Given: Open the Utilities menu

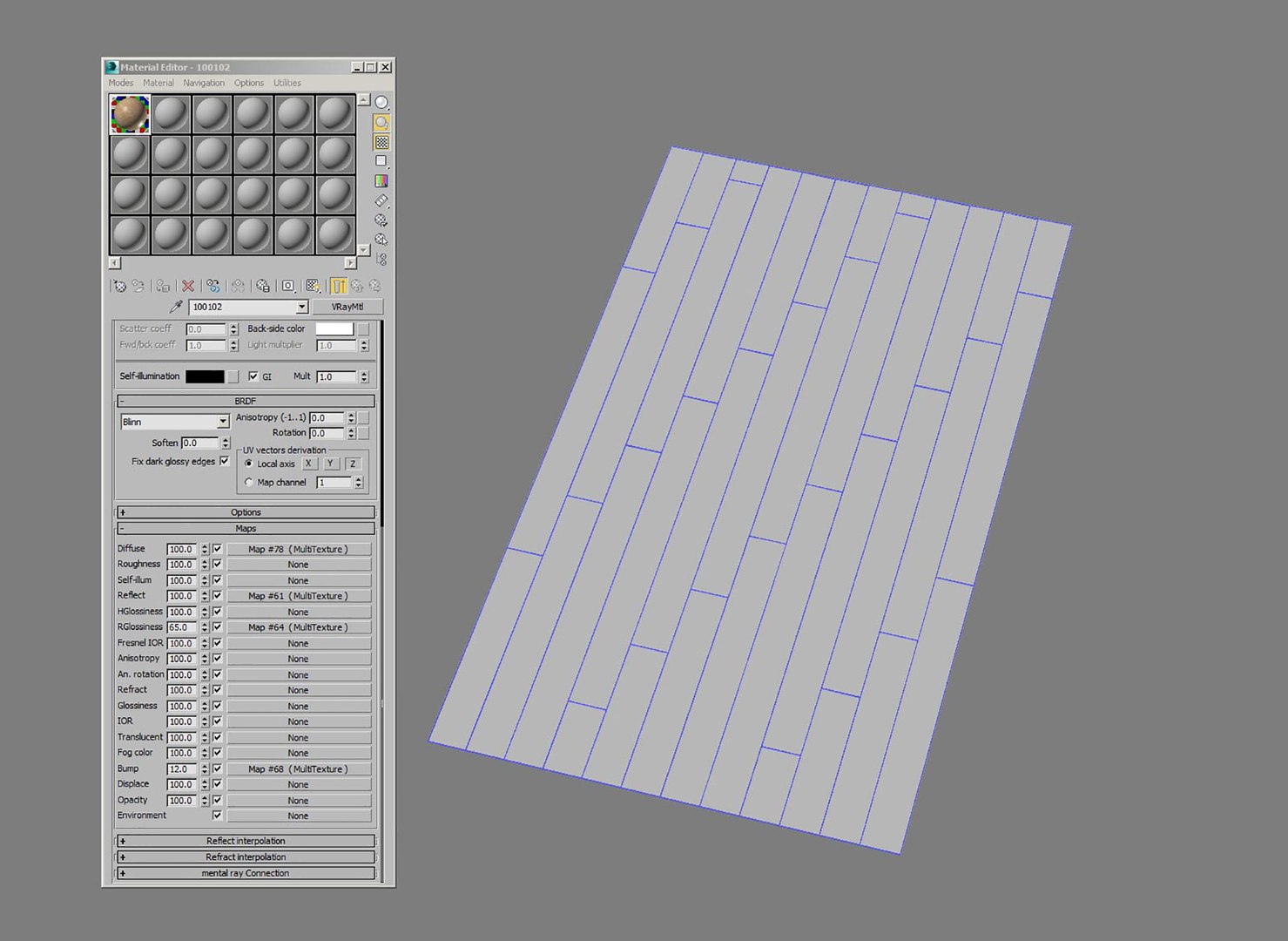Looking at the screenshot, I should coord(287,83).
